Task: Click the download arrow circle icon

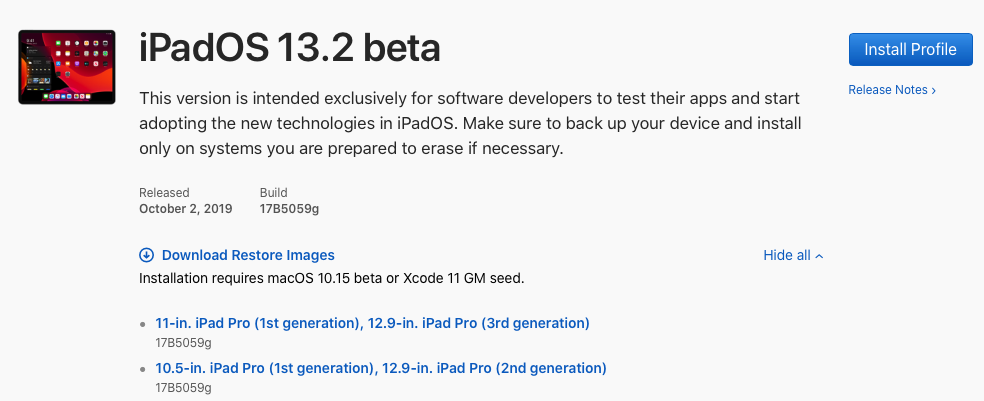Action: pos(146,255)
